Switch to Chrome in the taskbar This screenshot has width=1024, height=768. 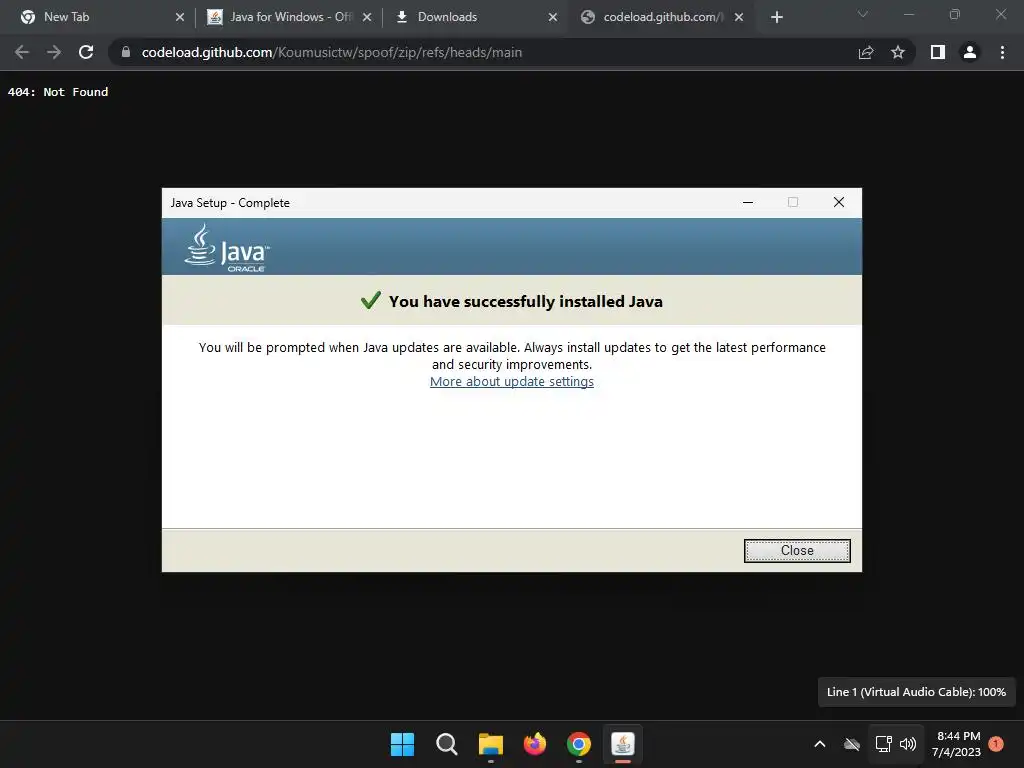(x=579, y=744)
